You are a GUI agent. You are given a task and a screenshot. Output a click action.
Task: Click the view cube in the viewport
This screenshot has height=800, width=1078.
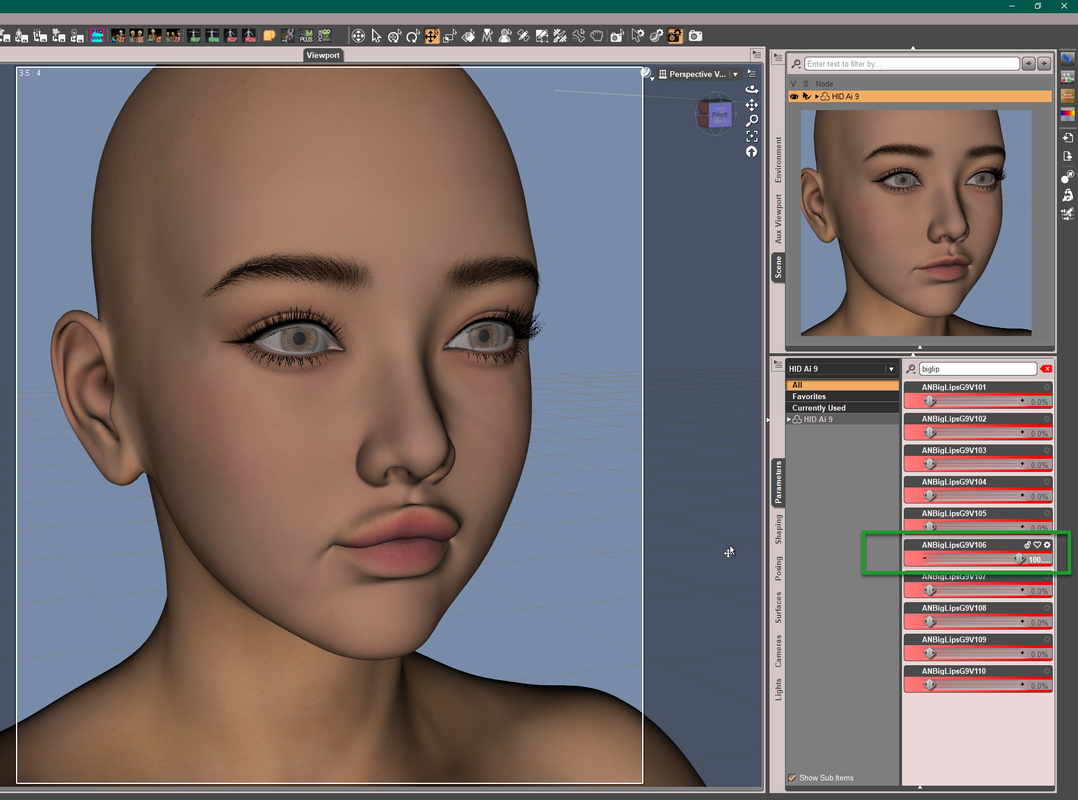715,114
